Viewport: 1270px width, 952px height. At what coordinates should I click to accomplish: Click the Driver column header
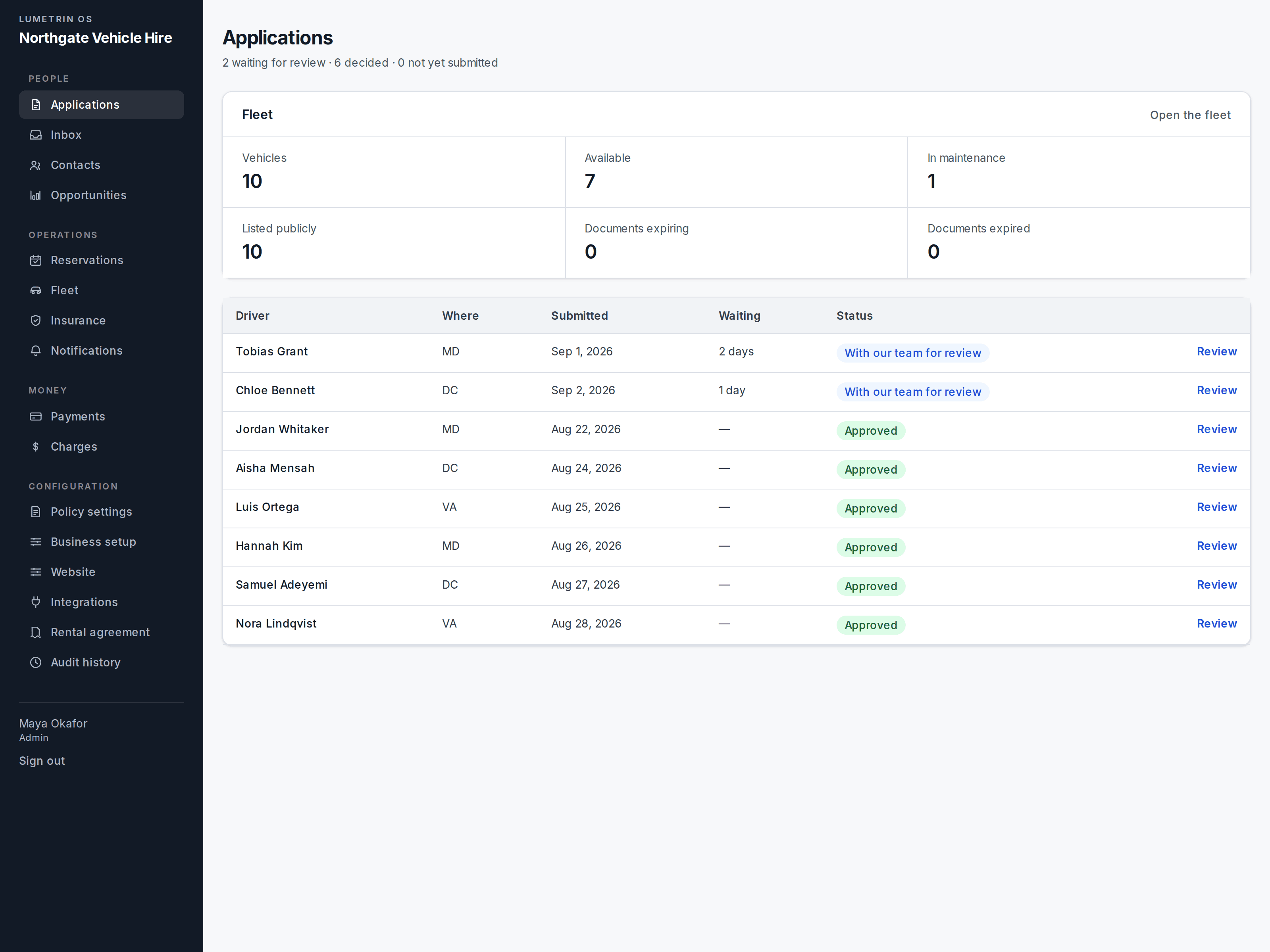[x=253, y=316]
